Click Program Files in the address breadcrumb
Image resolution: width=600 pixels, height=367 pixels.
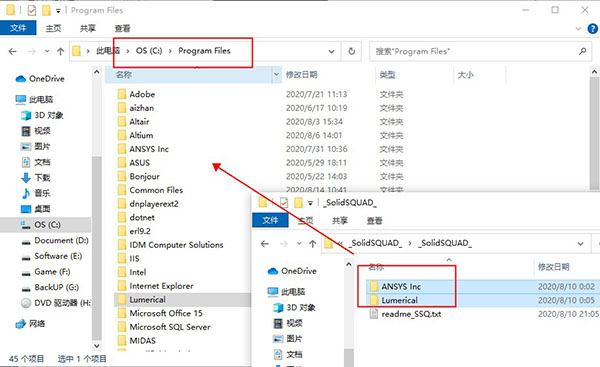(x=204, y=51)
